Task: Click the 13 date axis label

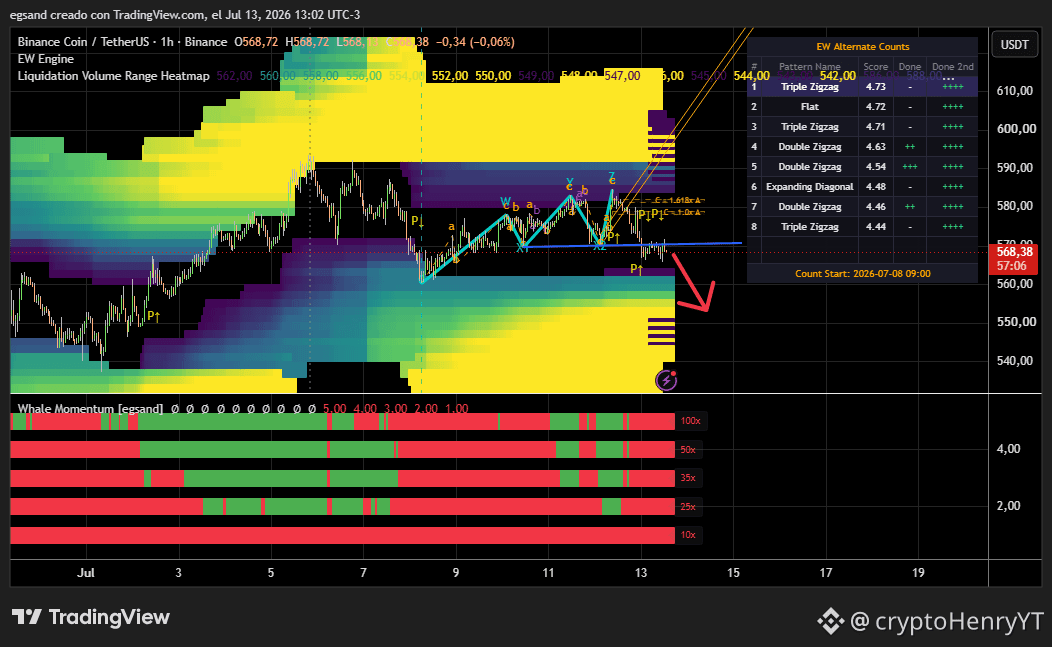Action: pyautogui.click(x=641, y=573)
